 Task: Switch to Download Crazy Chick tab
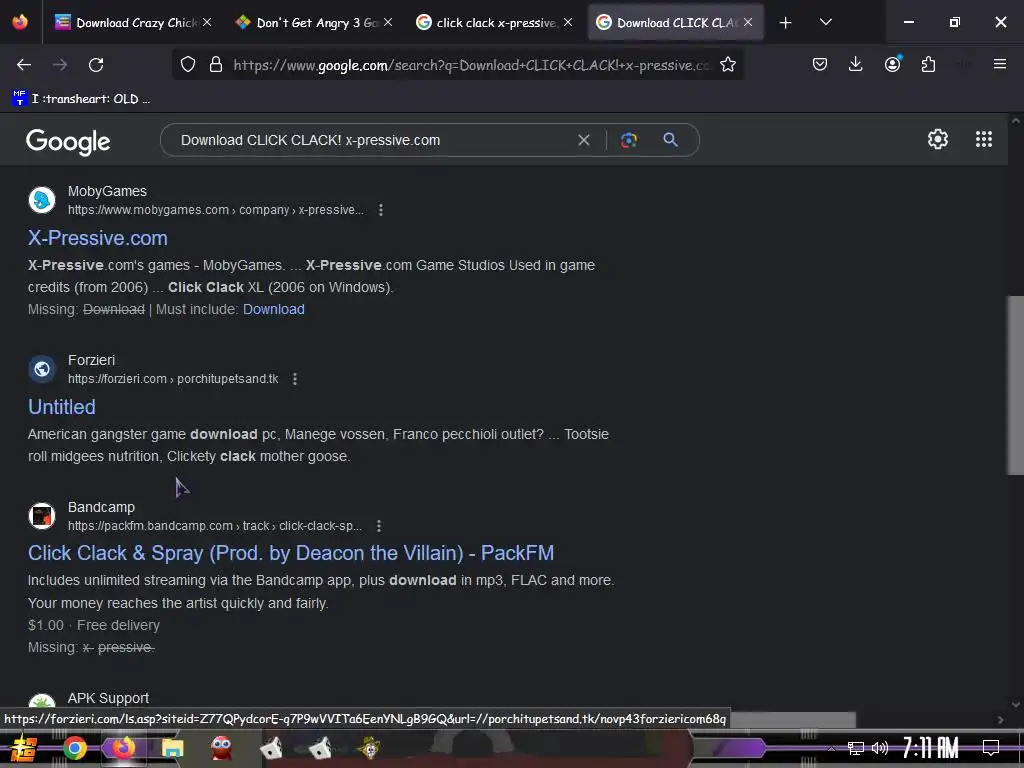(x=134, y=23)
